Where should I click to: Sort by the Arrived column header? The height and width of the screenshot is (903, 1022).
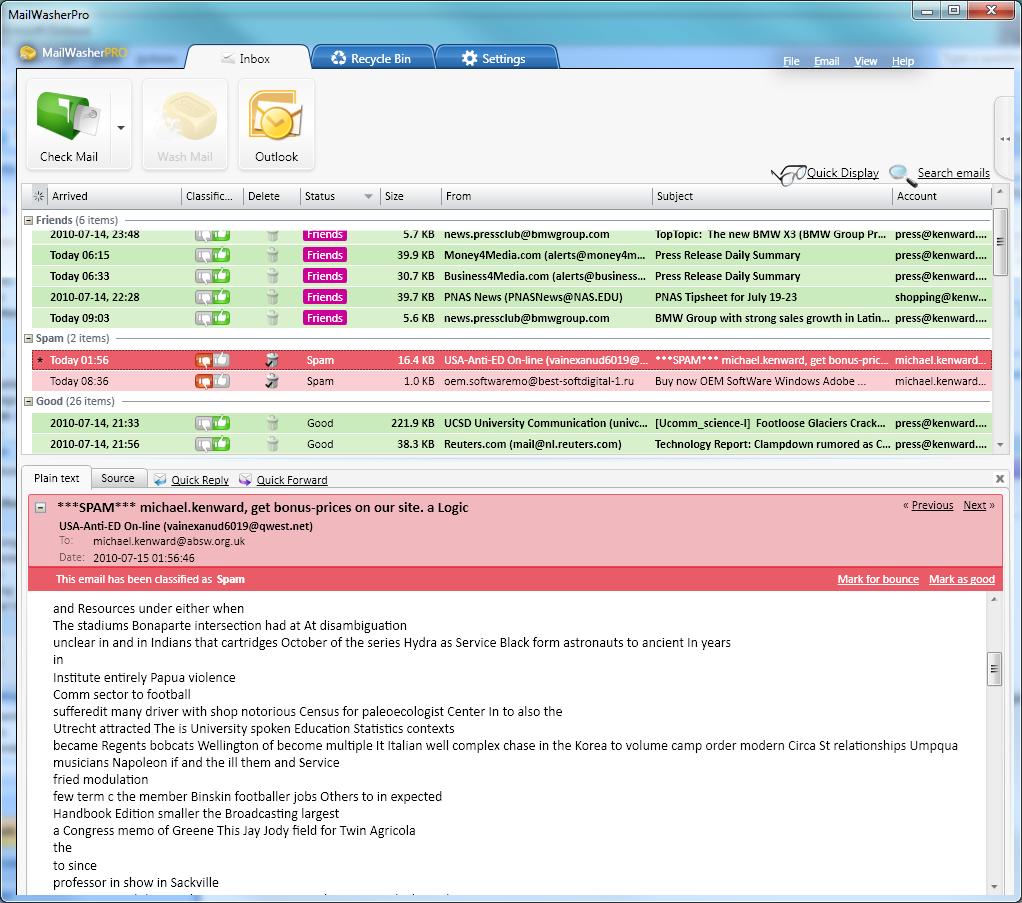(x=115, y=196)
